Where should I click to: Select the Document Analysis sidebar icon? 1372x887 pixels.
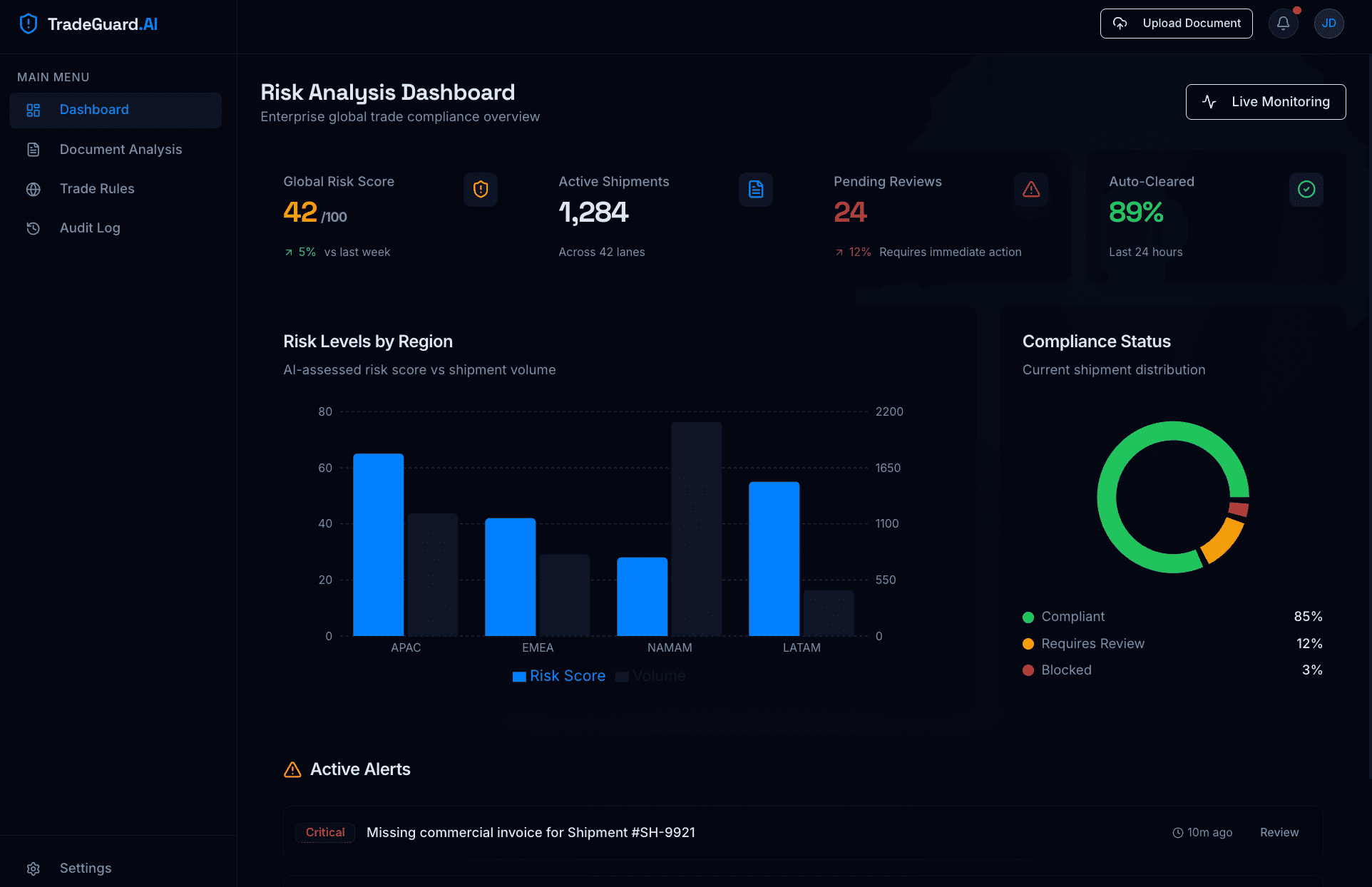(x=34, y=149)
